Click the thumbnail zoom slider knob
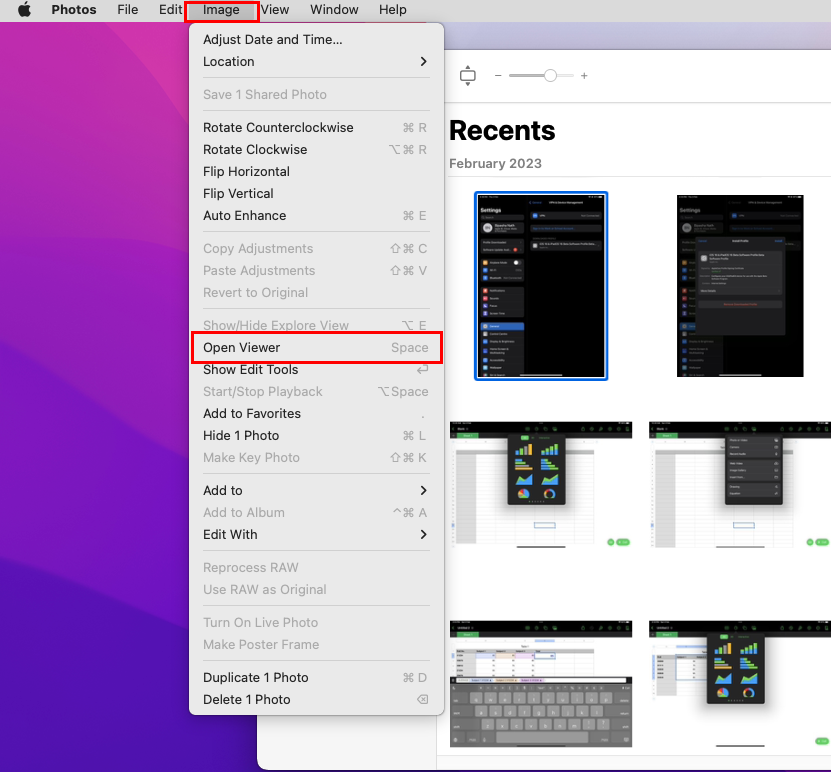 [551, 76]
